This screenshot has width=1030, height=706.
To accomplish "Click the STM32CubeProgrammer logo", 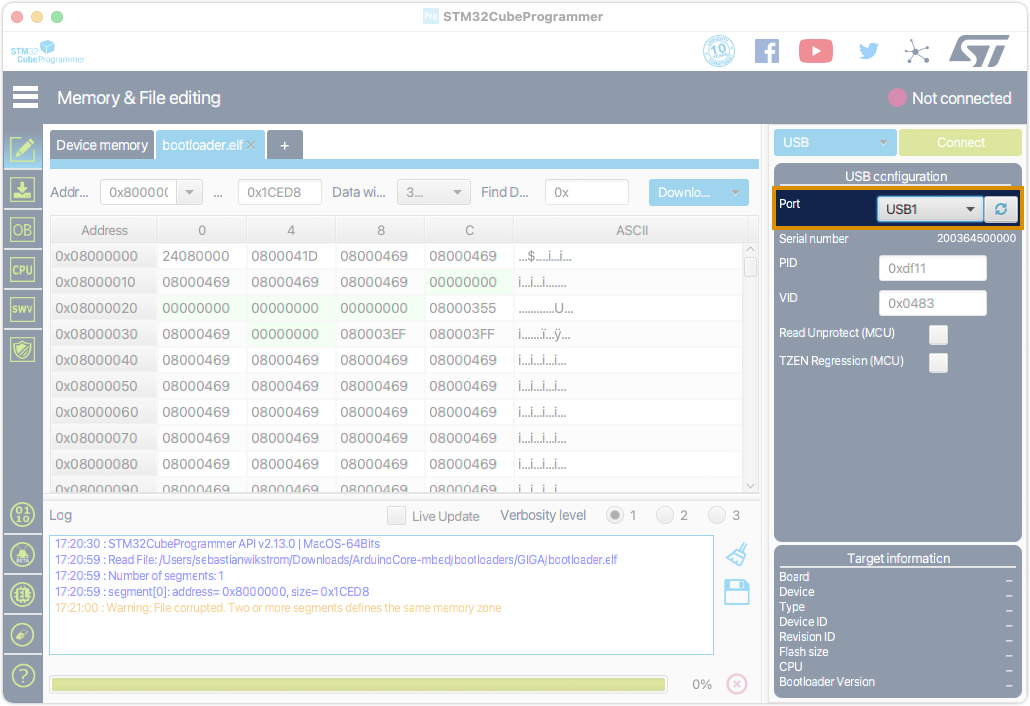I will pos(47,52).
